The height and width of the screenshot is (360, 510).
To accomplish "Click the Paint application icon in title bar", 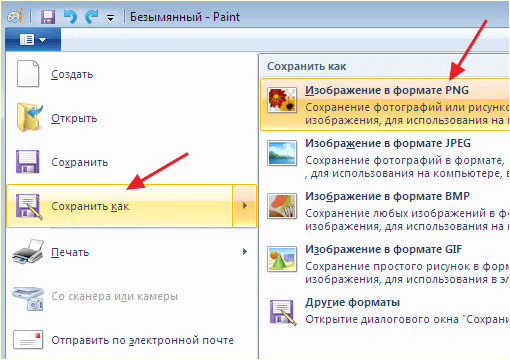I will (15, 17).
